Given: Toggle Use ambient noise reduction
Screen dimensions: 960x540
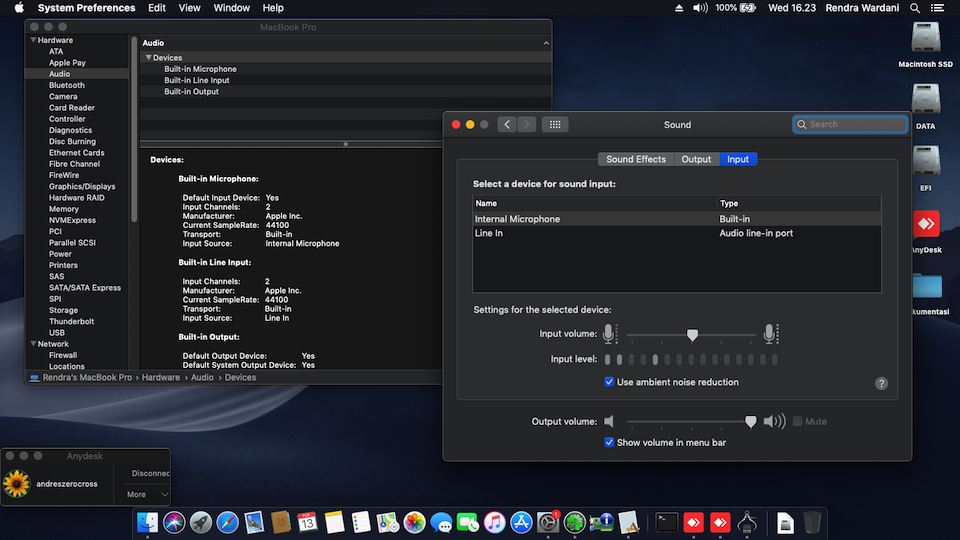Looking at the screenshot, I should point(609,382).
